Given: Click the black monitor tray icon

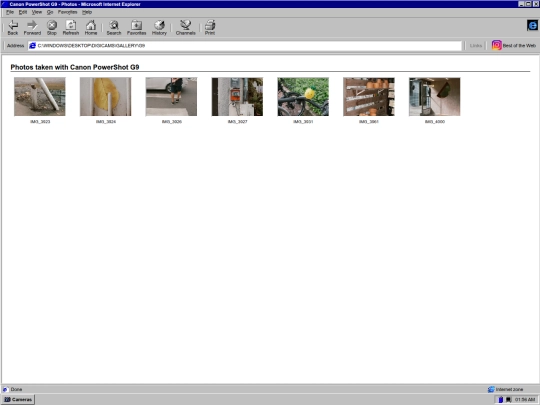Looking at the screenshot, I should pos(508,399).
